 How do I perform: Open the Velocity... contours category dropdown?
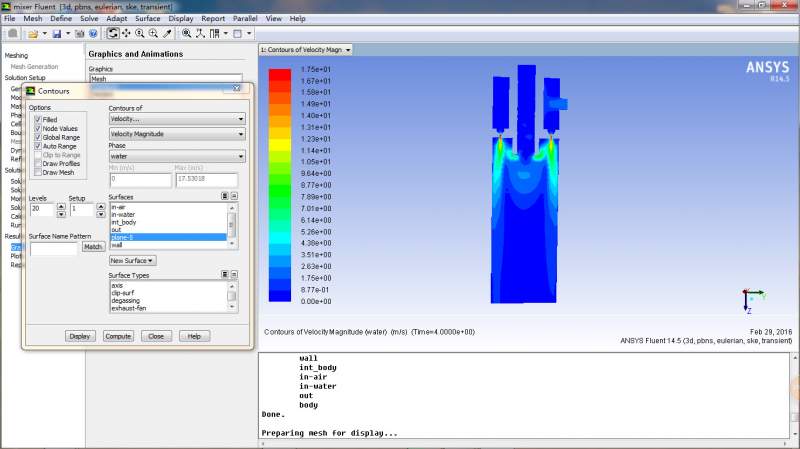177,119
